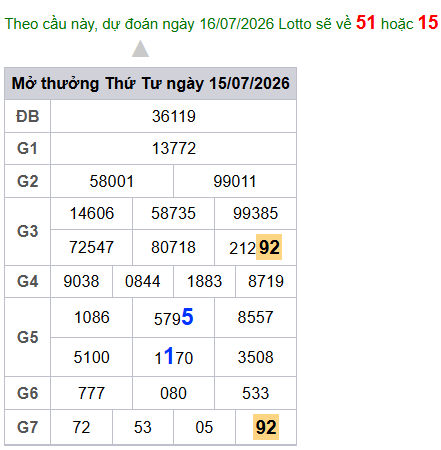The height and width of the screenshot is (450, 441).
Task: Click the table header dated 15/07/2026
Action: (150, 83)
